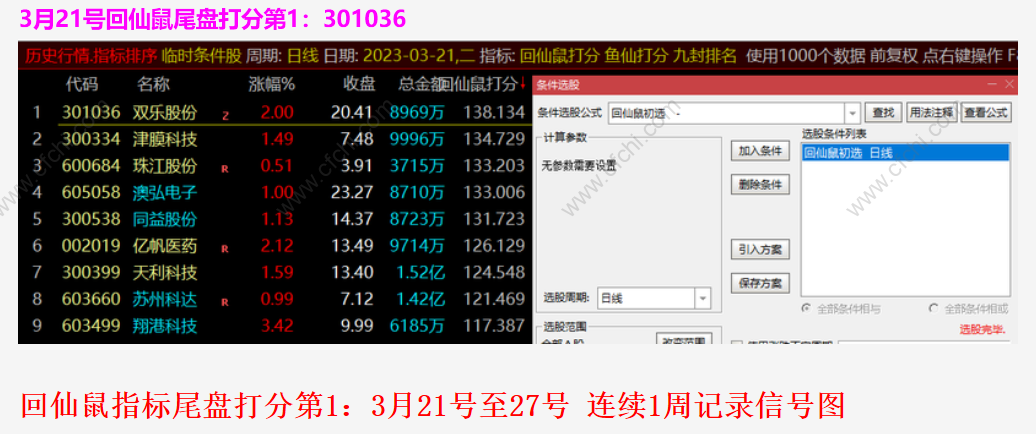Minimize the 条件选股 dialog
This screenshot has width=1036, height=434.
point(992,84)
